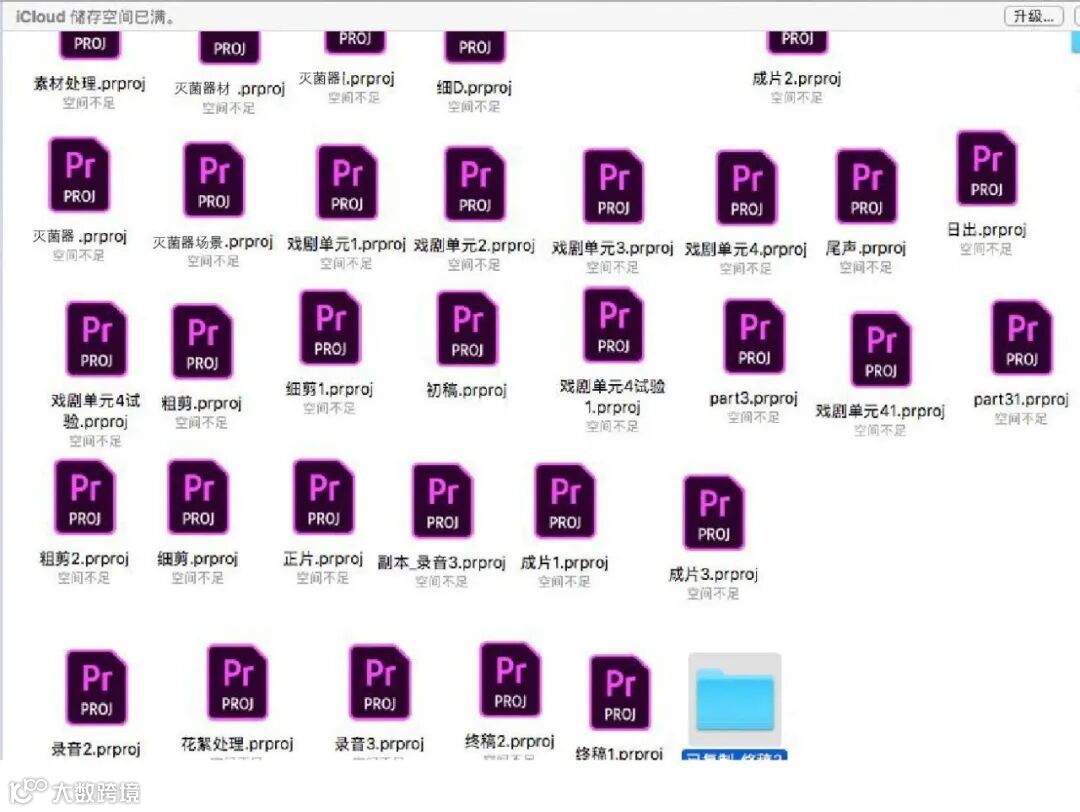Click the 粗剪.prproj file name label
This screenshot has height=812, width=1080.
coord(201,403)
